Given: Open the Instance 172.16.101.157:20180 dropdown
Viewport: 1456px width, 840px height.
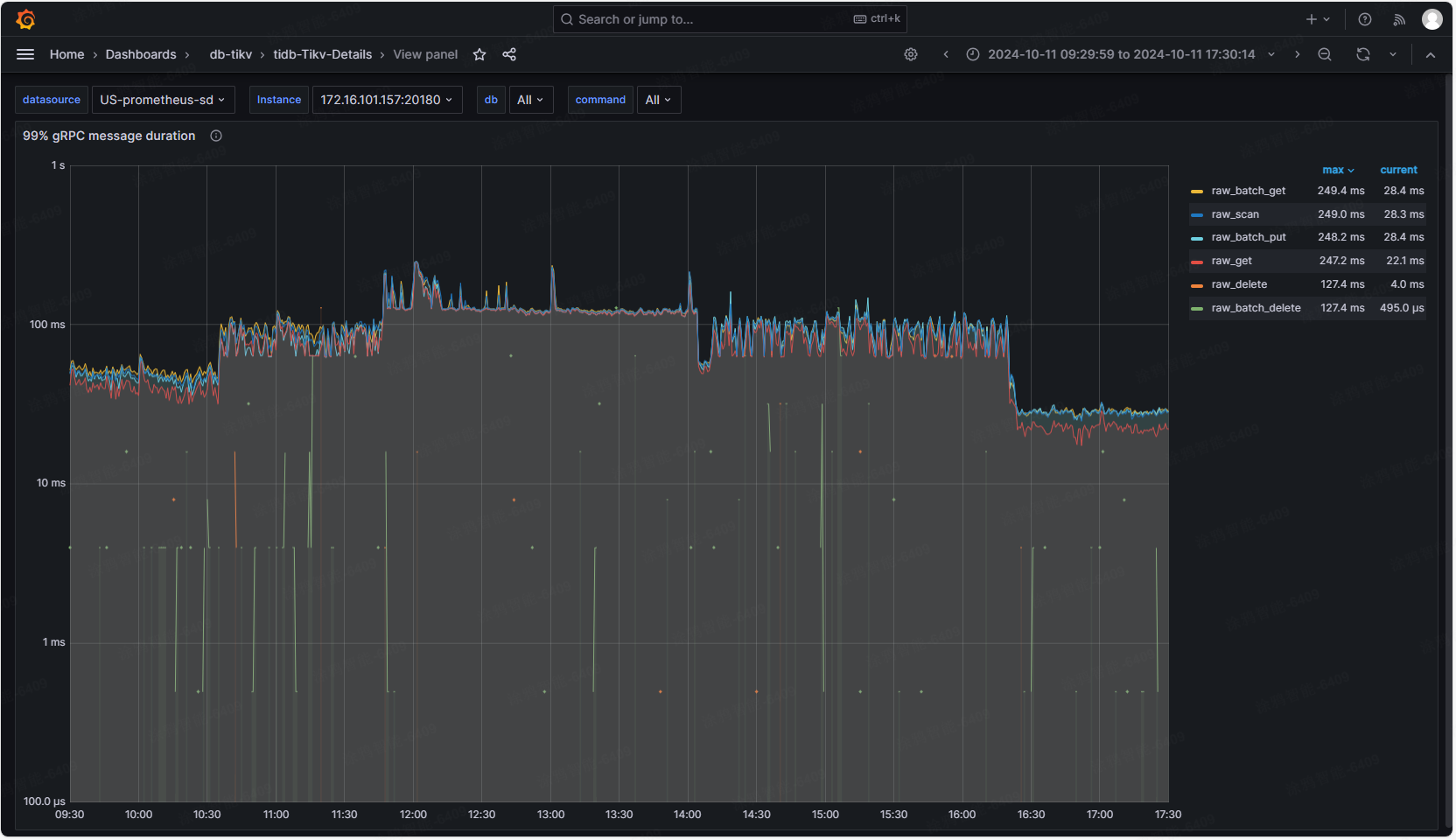Looking at the screenshot, I should 387,100.
